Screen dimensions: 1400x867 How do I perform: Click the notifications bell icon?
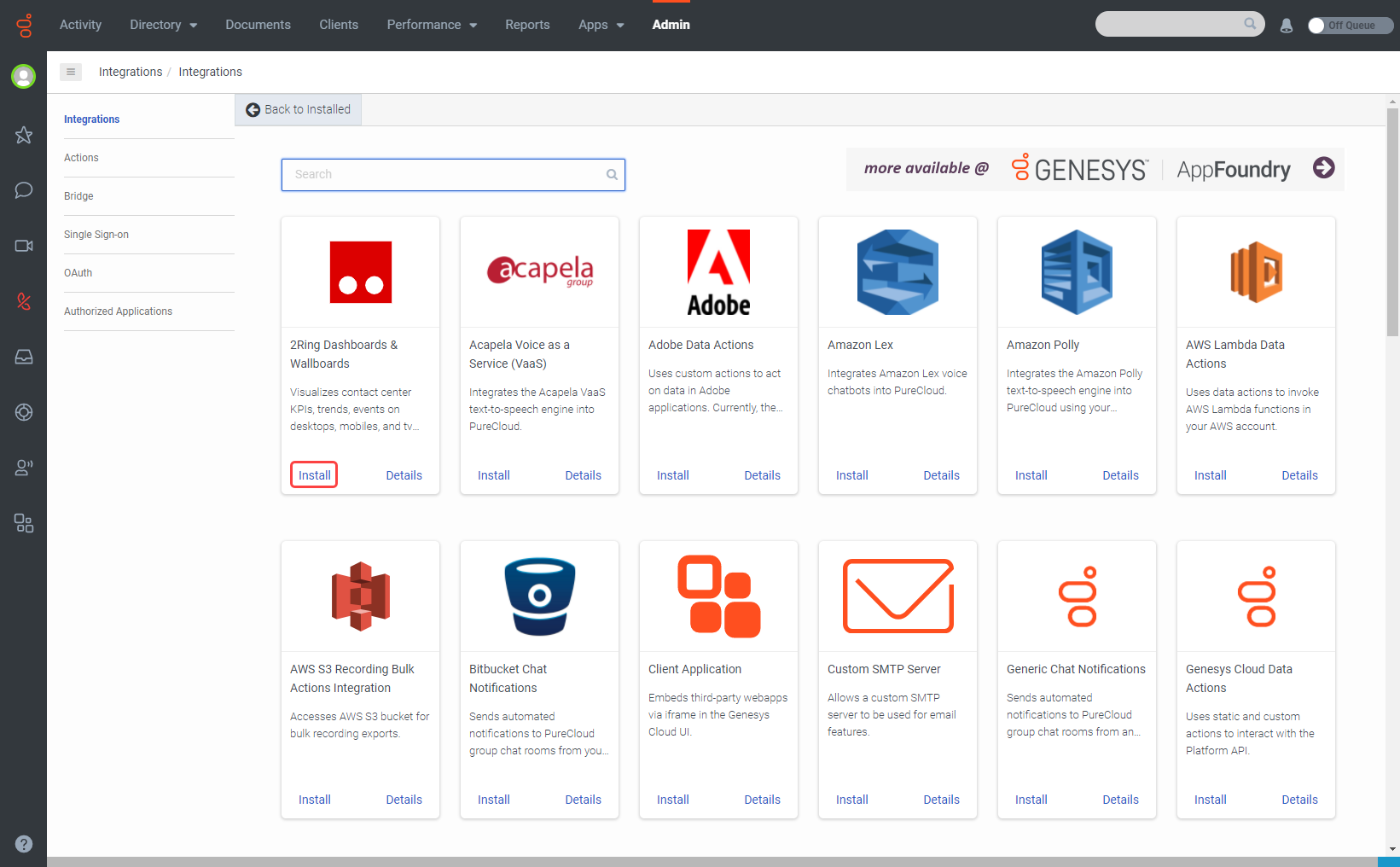[1286, 26]
